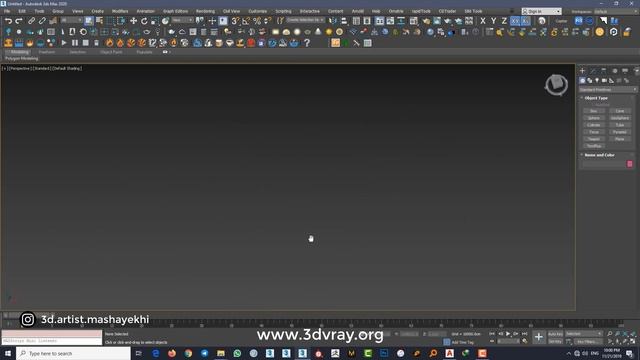640x360 pixels.
Task: Open the selection filter dropdown
Action: click(x=71, y=20)
